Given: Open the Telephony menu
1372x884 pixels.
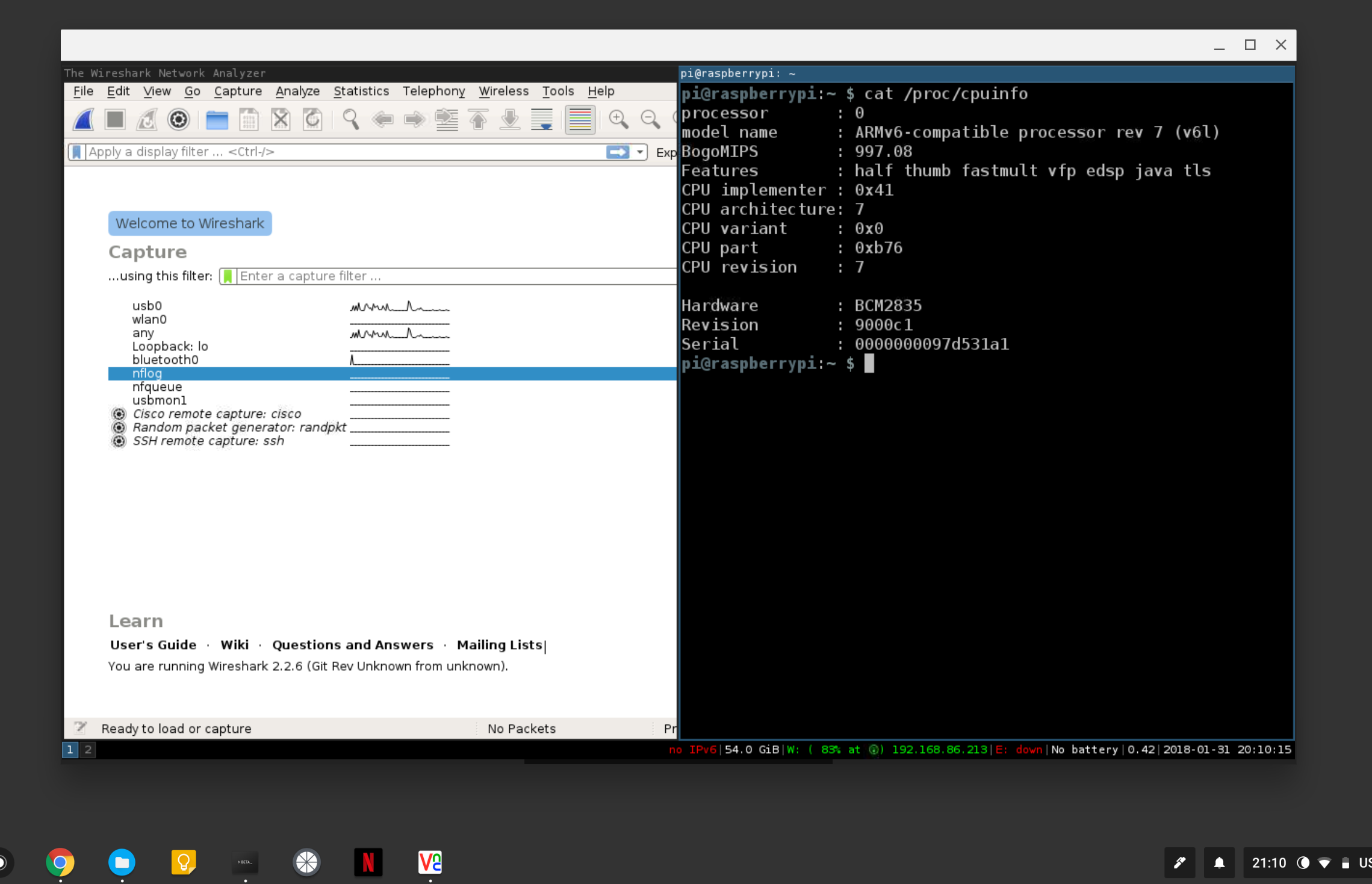Looking at the screenshot, I should pyautogui.click(x=433, y=91).
